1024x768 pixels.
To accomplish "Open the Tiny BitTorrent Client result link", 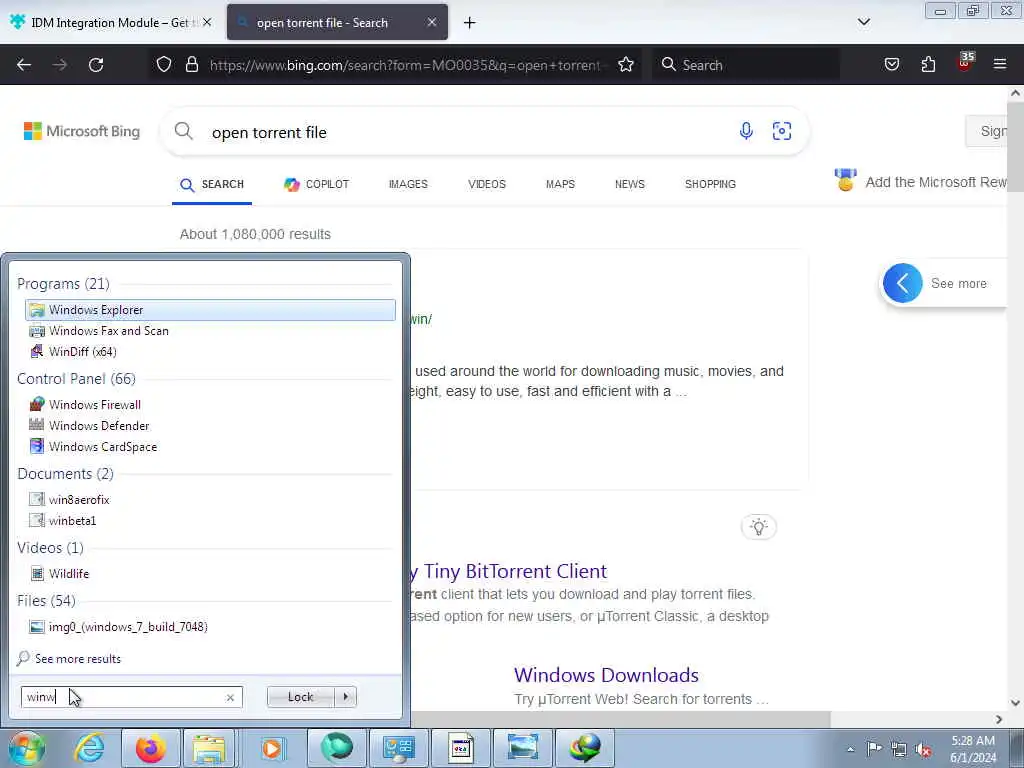I will pyautogui.click(x=509, y=571).
